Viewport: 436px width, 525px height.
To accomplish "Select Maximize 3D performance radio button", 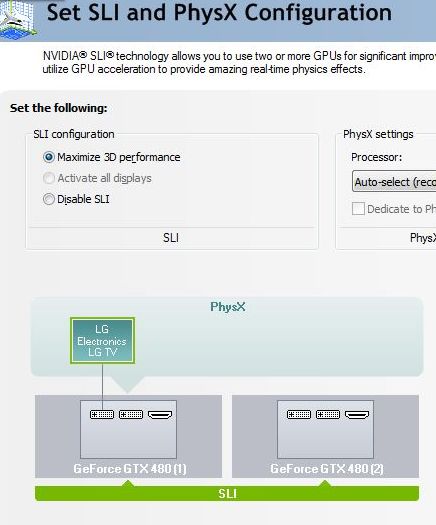I will 49,157.
